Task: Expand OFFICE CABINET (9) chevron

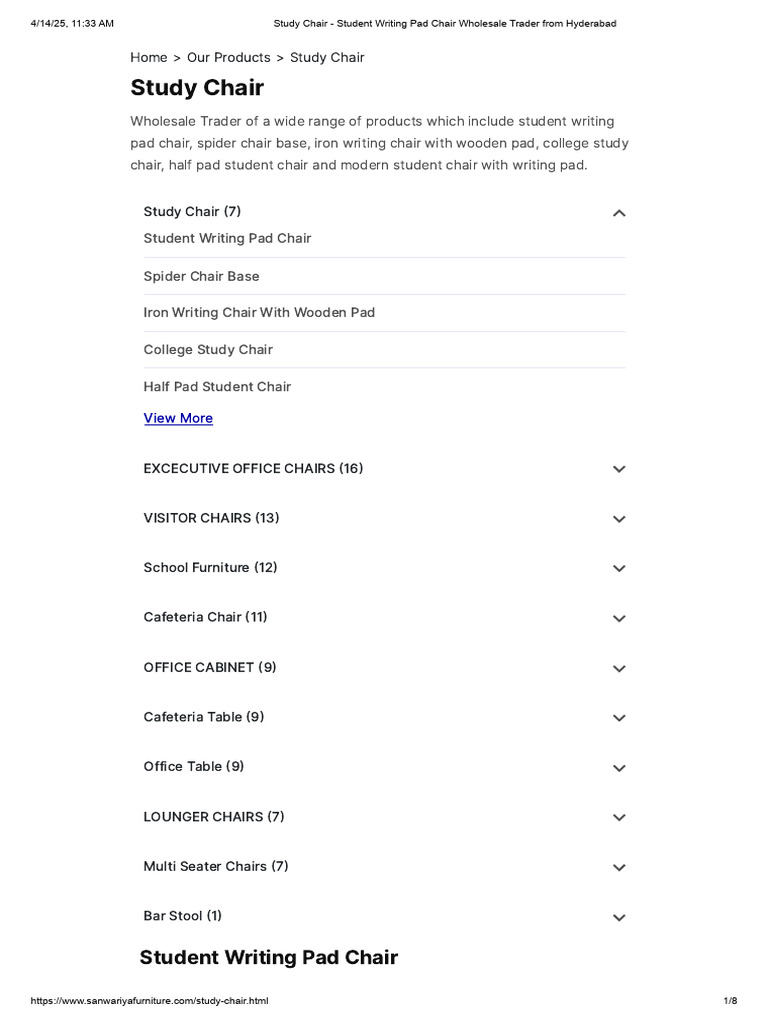Action: (618, 668)
